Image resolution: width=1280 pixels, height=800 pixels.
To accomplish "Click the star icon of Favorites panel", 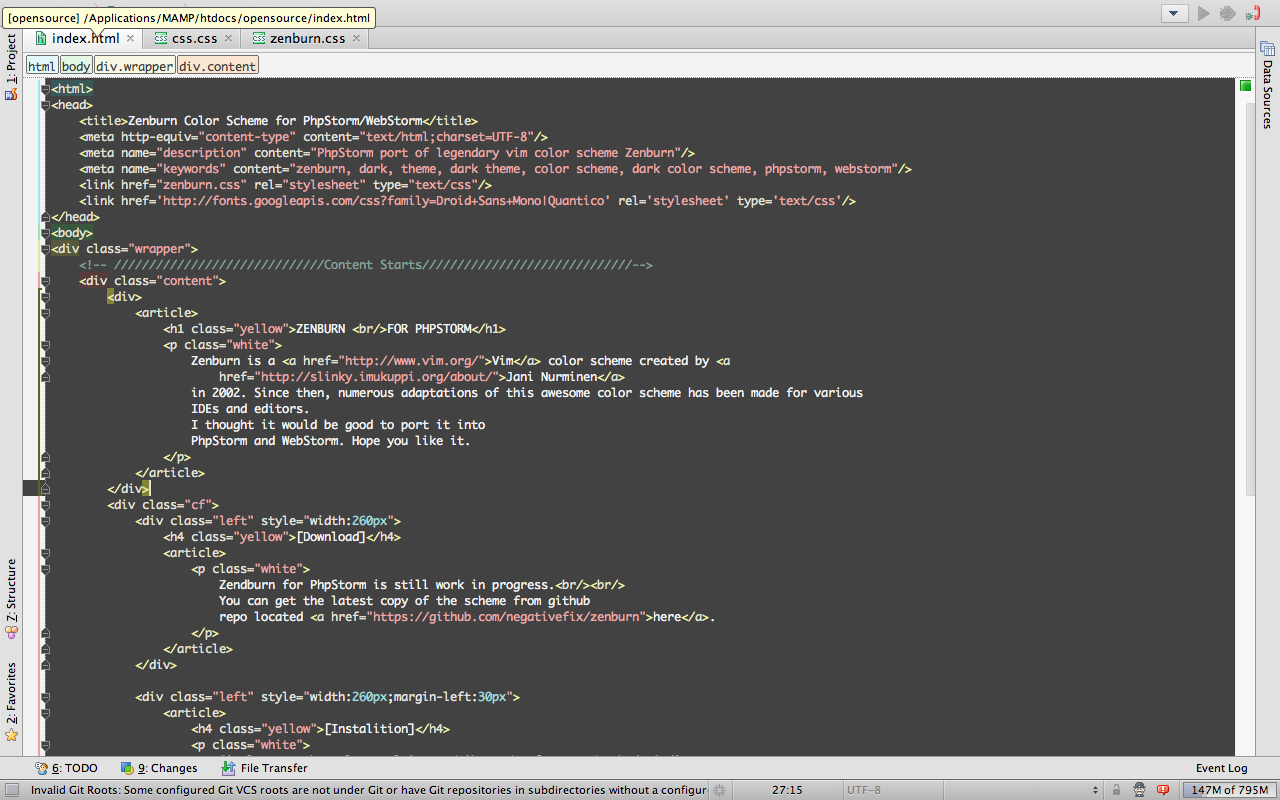I will tap(11, 735).
